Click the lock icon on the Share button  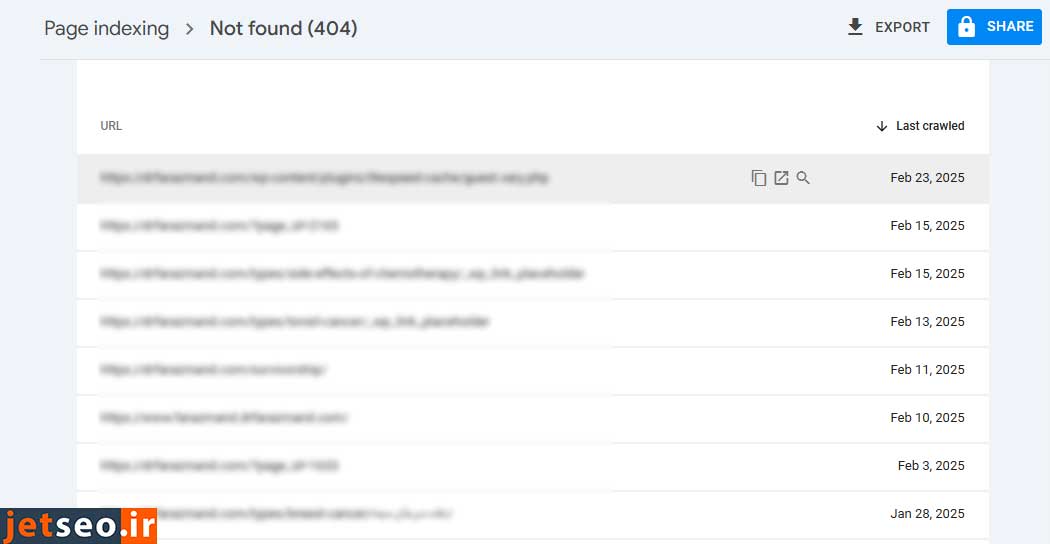(966, 27)
